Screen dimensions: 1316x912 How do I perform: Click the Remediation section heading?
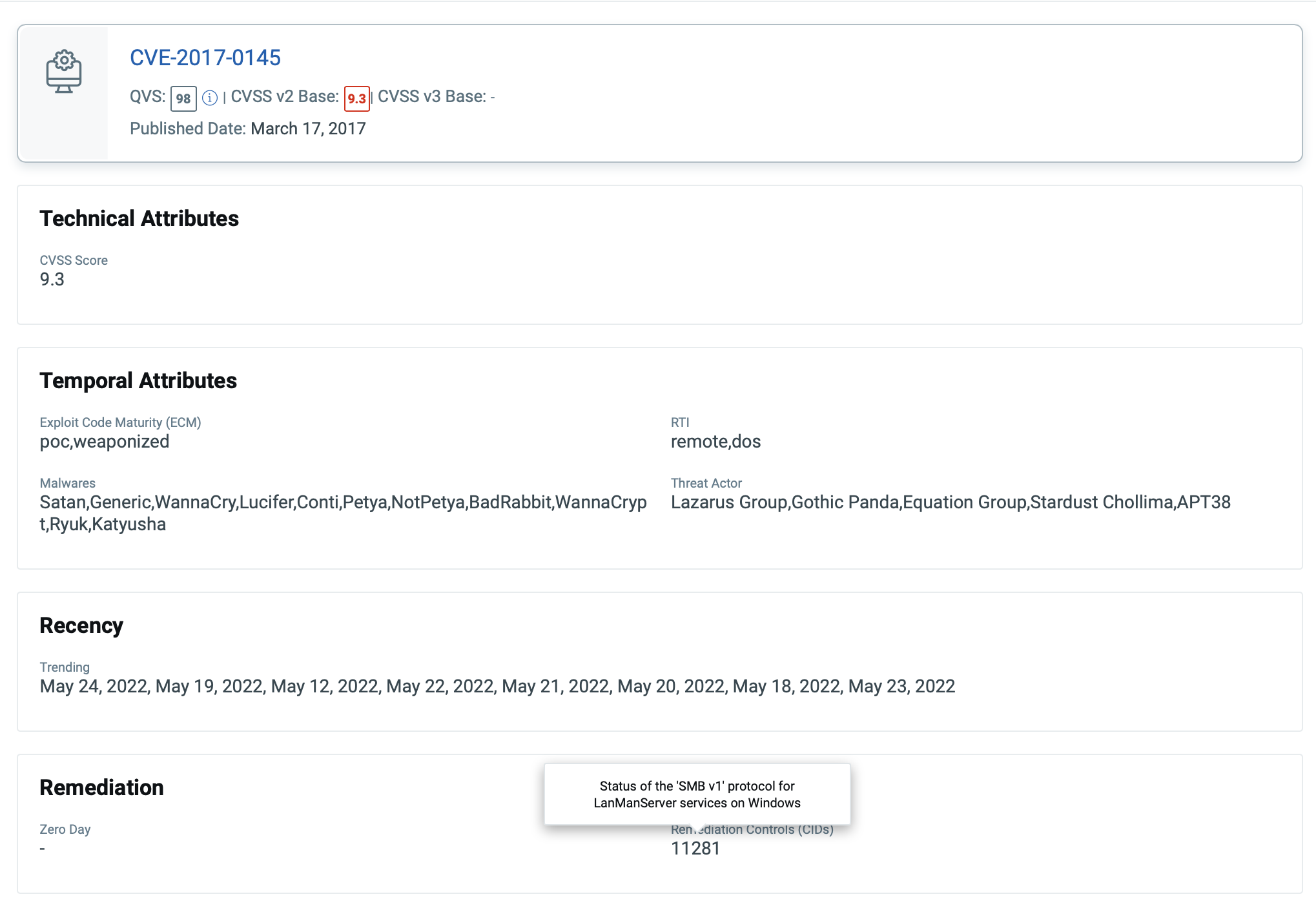point(101,787)
